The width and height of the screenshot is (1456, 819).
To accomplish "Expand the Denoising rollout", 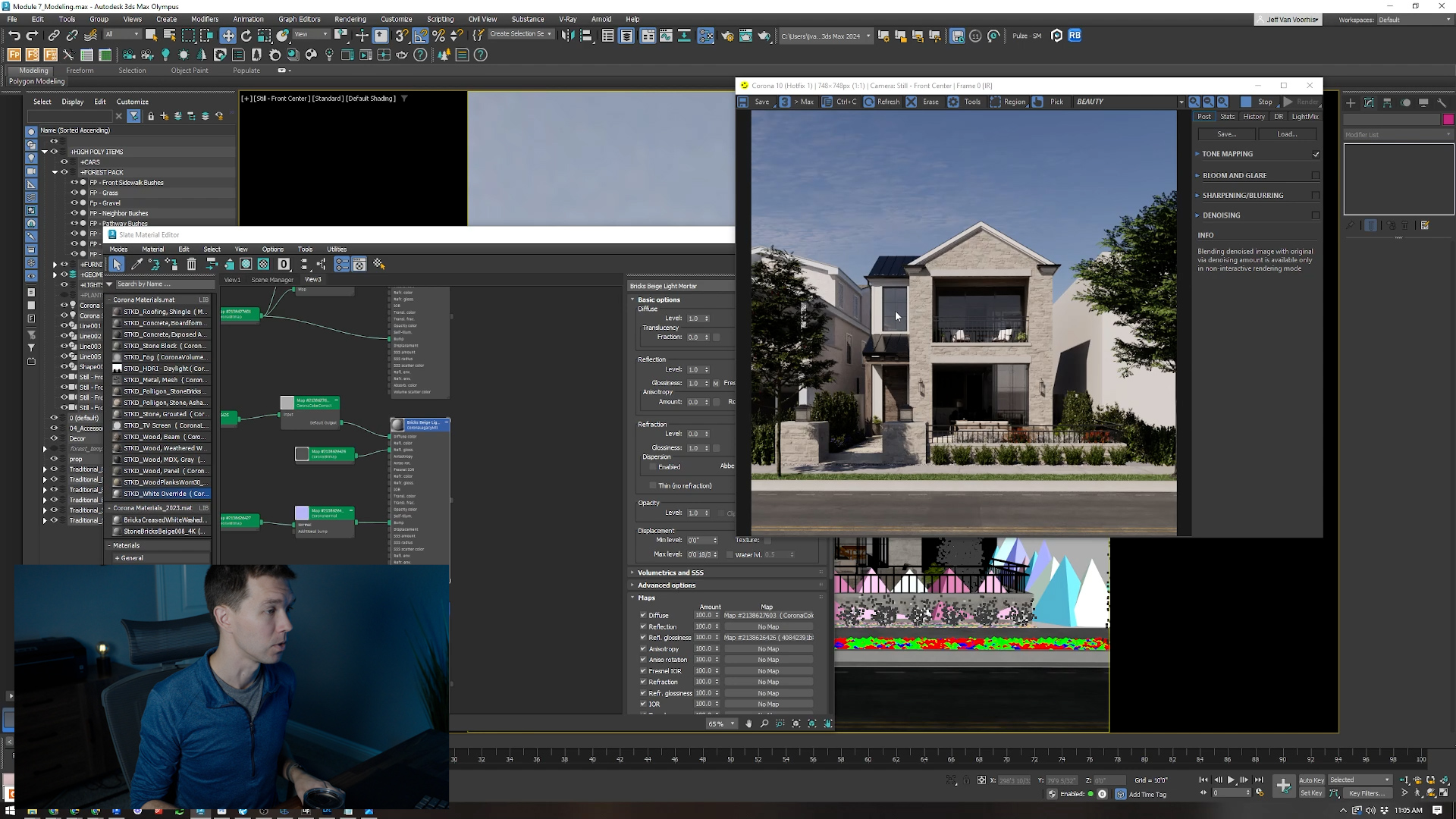I will pos(1221,215).
